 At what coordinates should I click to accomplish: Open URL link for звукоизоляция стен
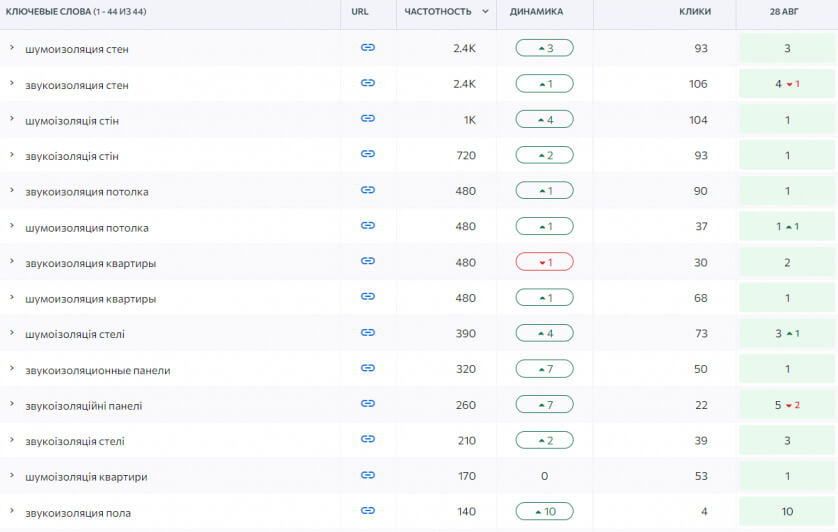[x=368, y=83]
